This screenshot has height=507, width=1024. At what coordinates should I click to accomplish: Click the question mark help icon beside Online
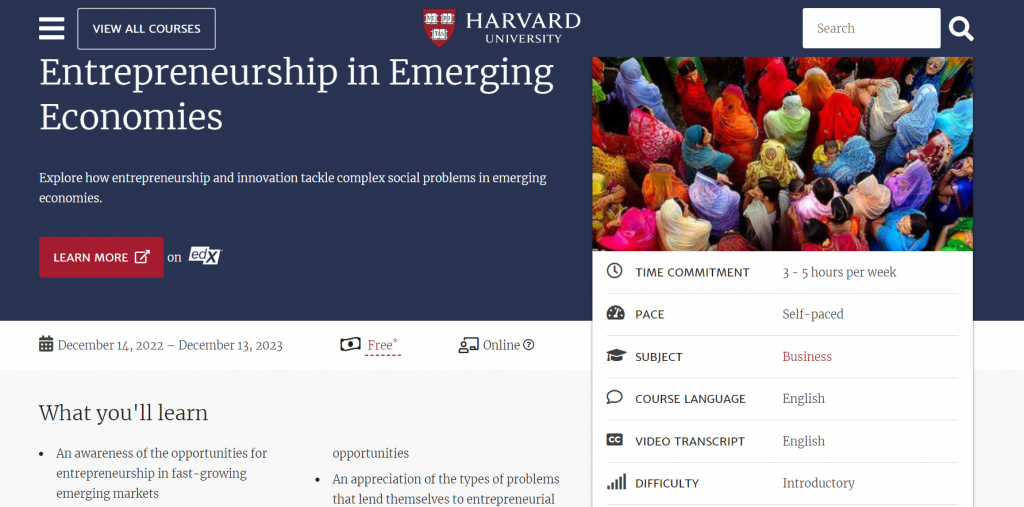[x=529, y=345]
